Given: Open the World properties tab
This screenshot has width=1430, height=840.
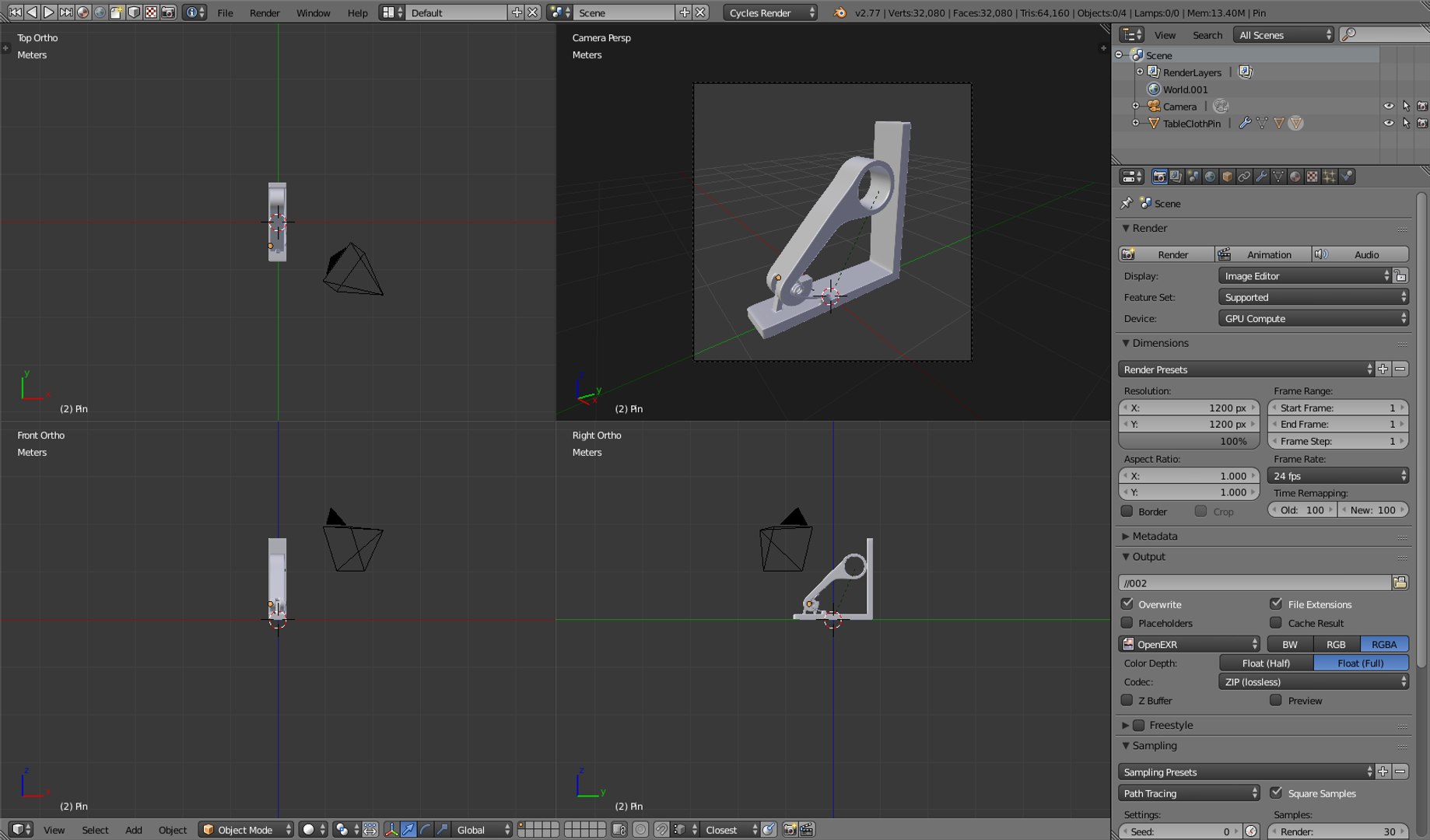Looking at the screenshot, I should click(x=1210, y=177).
